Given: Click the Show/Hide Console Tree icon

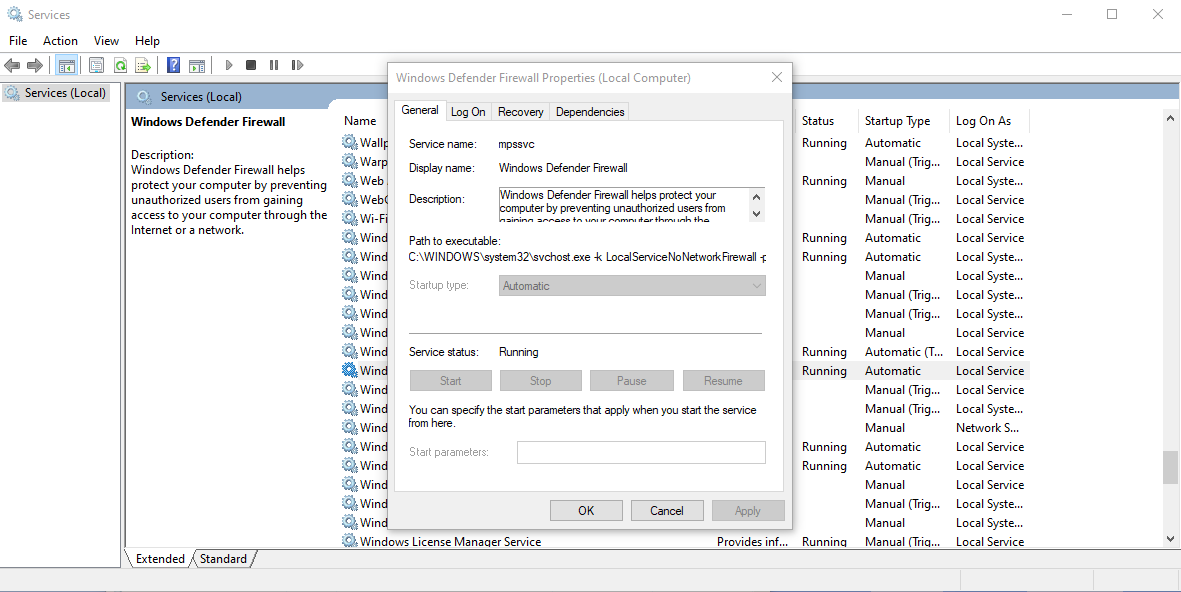Looking at the screenshot, I should (x=67, y=66).
